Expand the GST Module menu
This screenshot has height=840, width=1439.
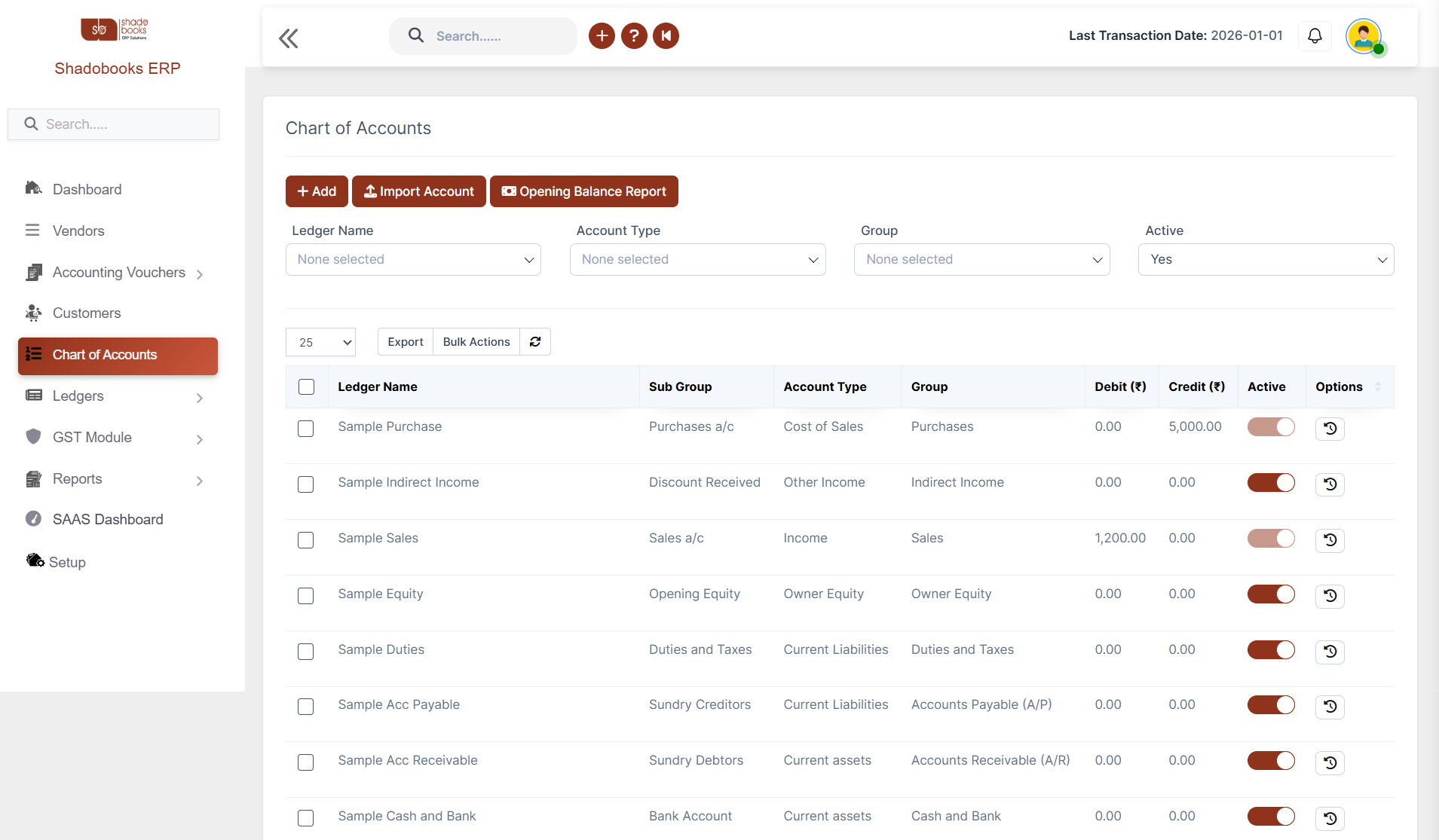point(118,438)
